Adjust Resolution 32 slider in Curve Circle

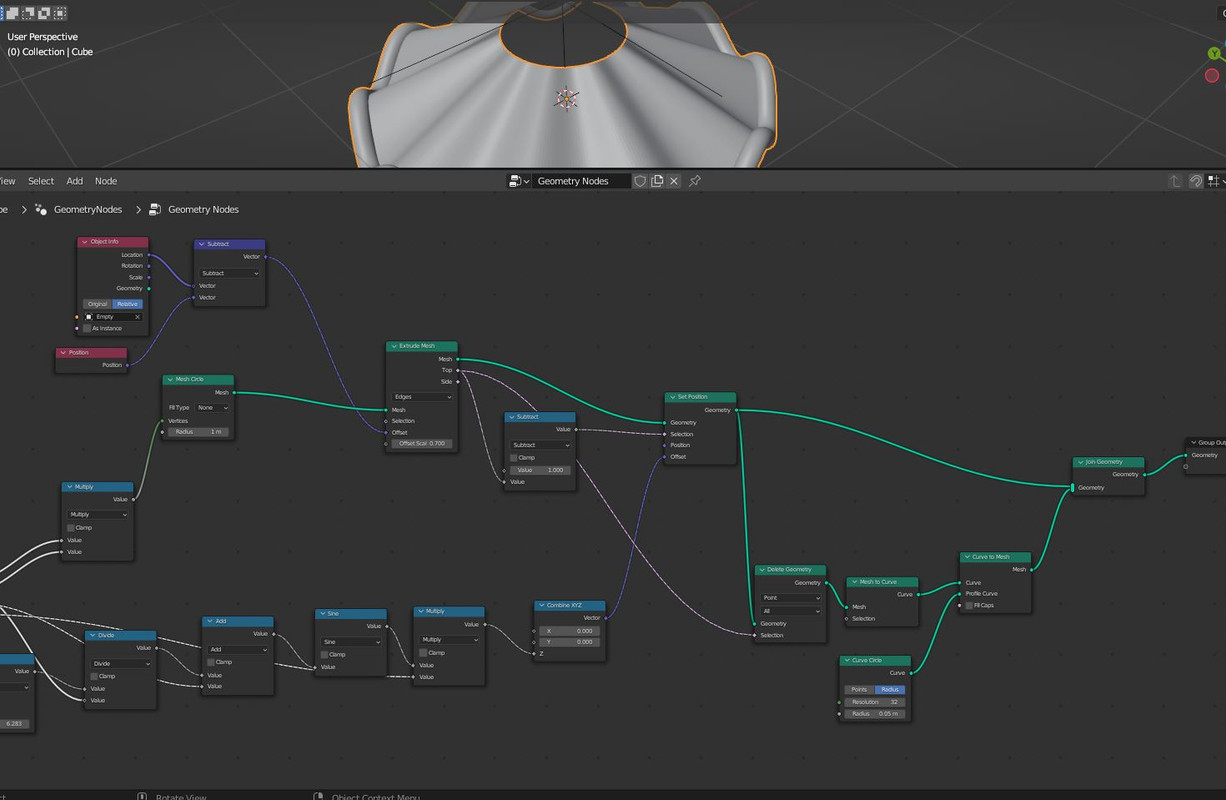(x=876, y=702)
